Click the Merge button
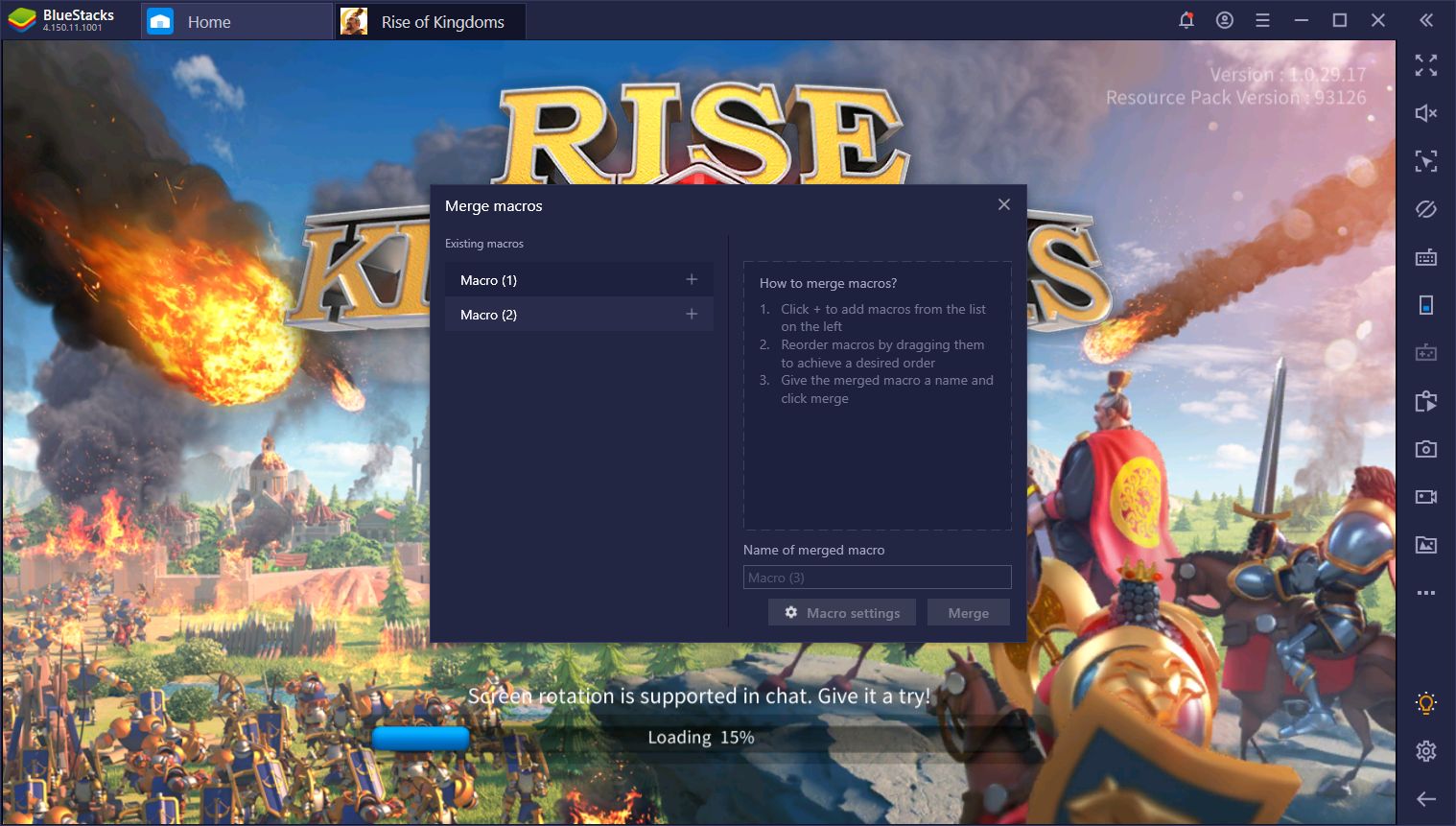The width and height of the screenshot is (1456, 826). [x=969, y=612]
